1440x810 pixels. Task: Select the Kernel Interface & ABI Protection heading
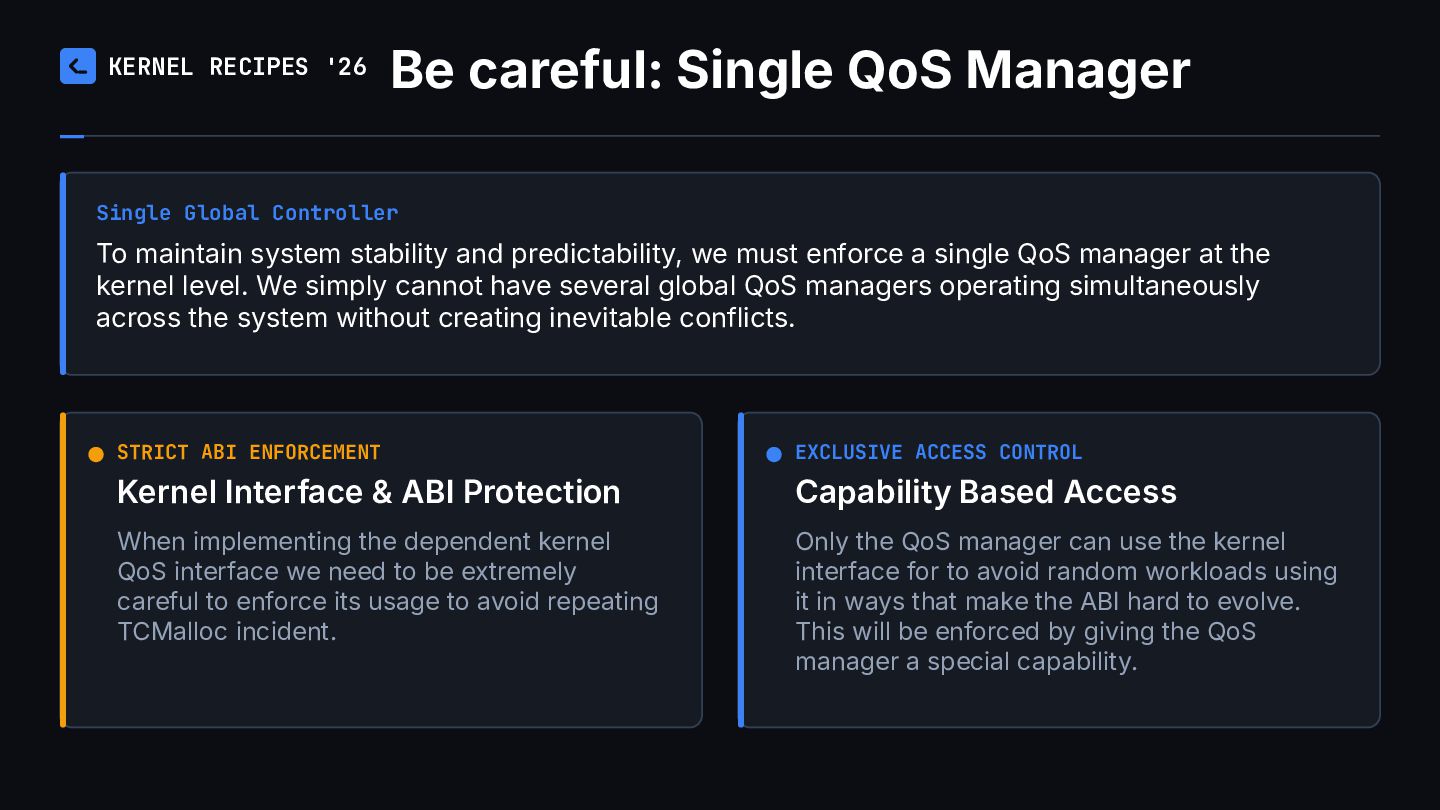point(369,492)
